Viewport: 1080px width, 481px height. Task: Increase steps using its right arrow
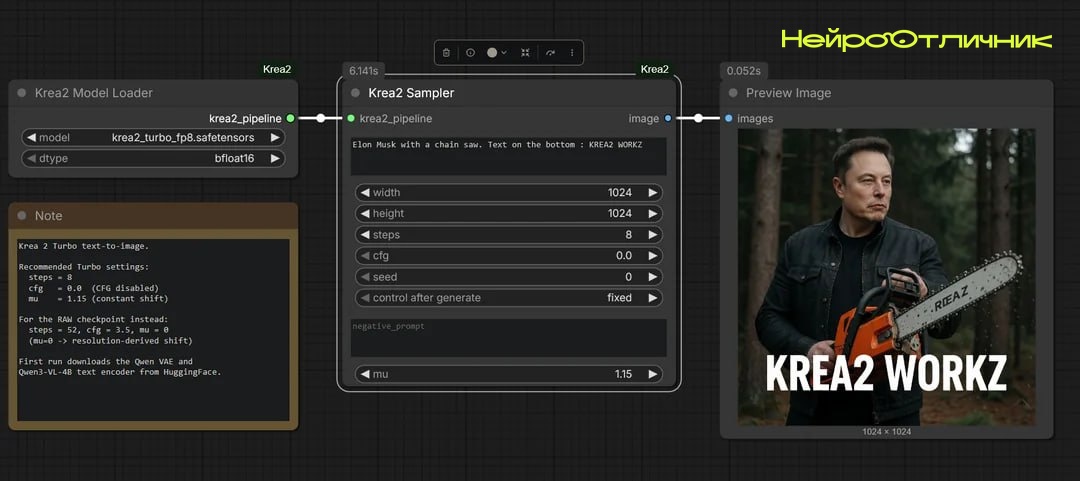(x=653, y=235)
